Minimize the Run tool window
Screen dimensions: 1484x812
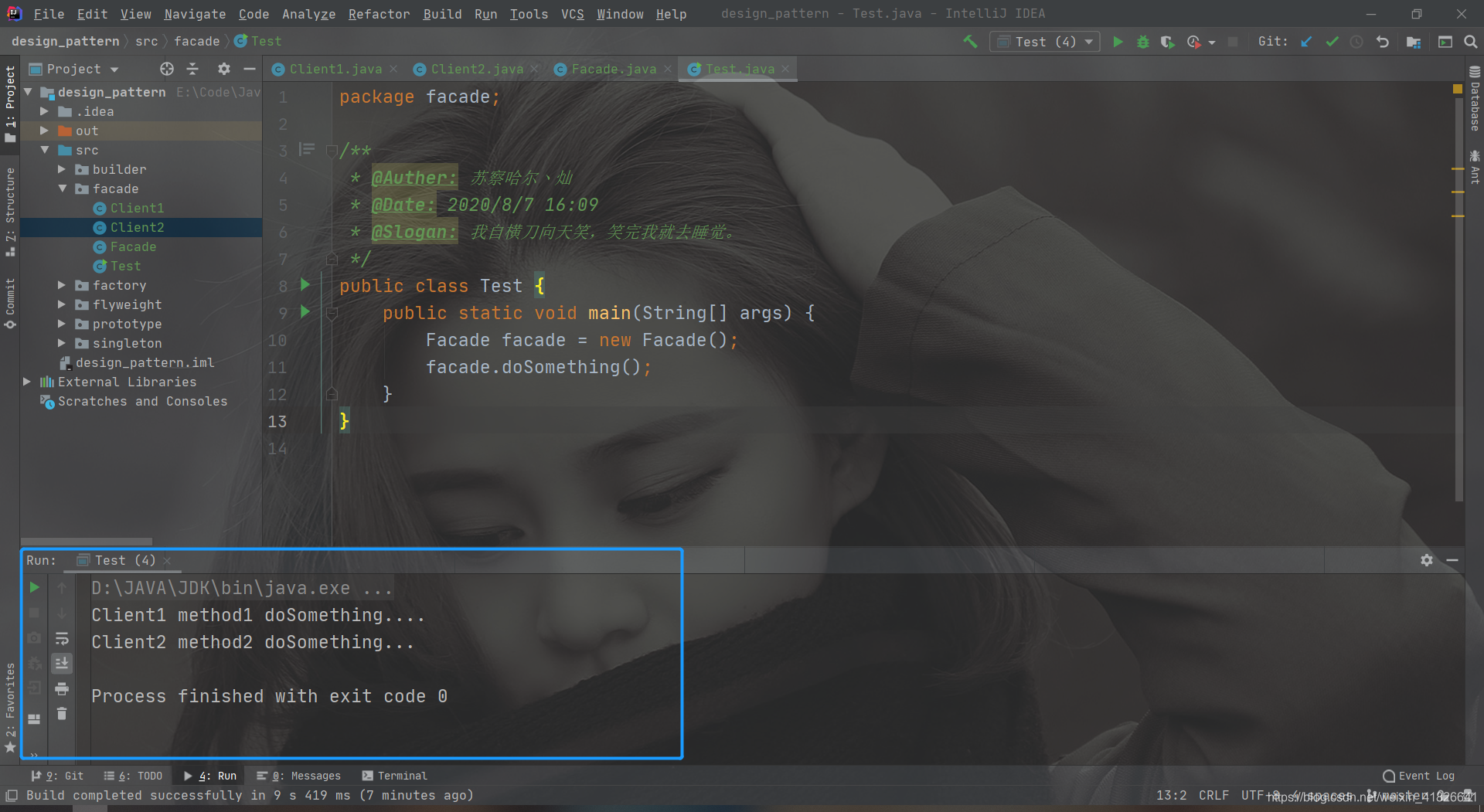[1452, 560]
